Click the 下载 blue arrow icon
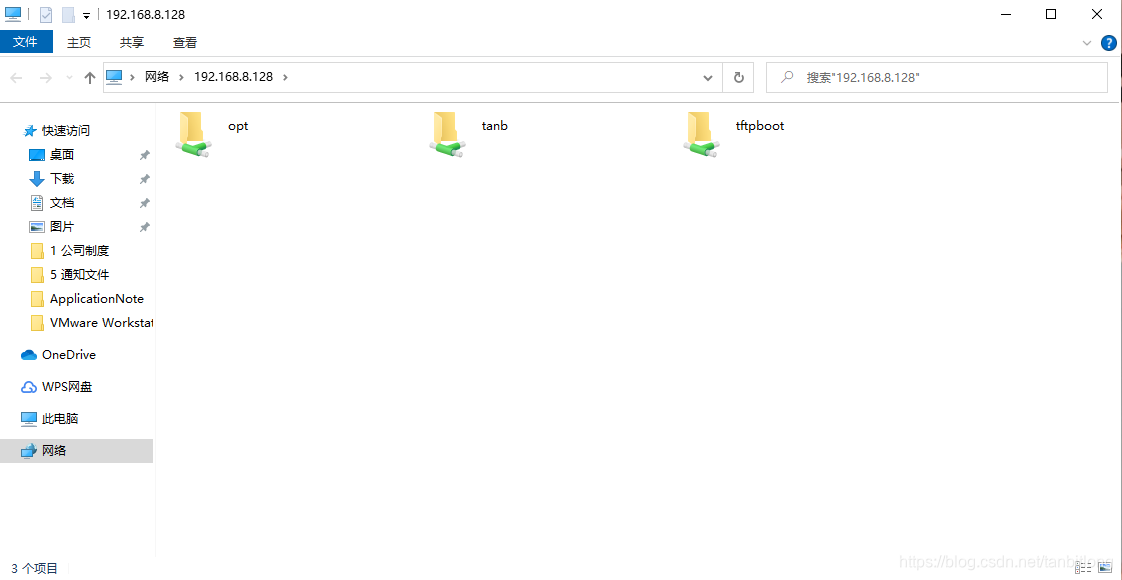The width and height of the screenshot is (1122, 580). pos(36,179)
